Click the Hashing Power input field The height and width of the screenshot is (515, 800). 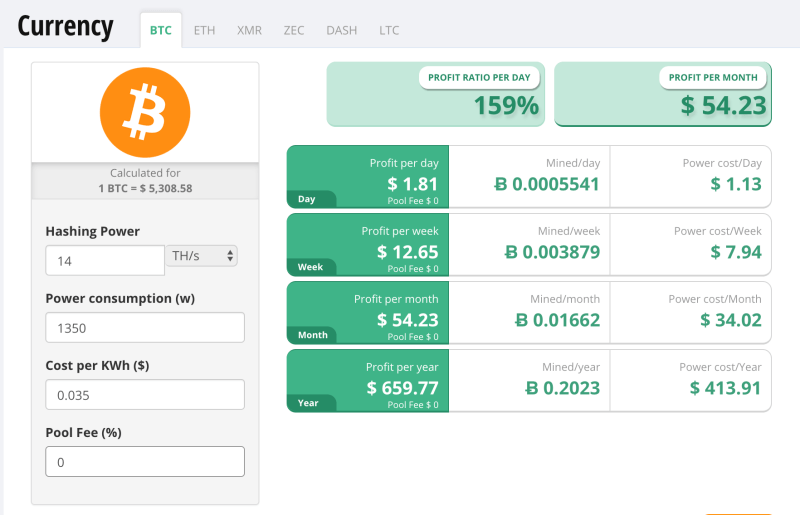105,260
